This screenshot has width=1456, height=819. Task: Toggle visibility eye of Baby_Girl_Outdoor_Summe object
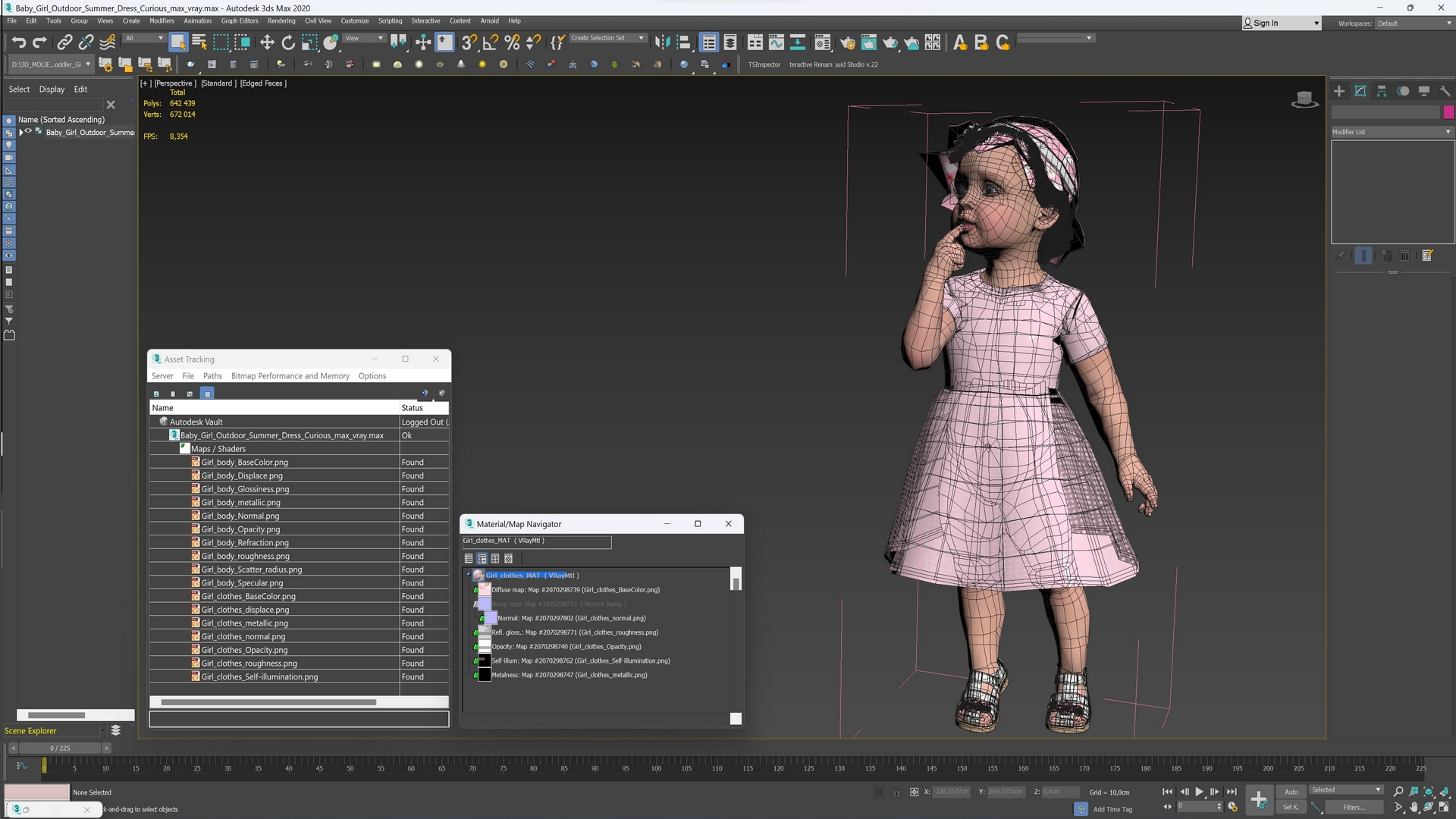pos(29,131)
